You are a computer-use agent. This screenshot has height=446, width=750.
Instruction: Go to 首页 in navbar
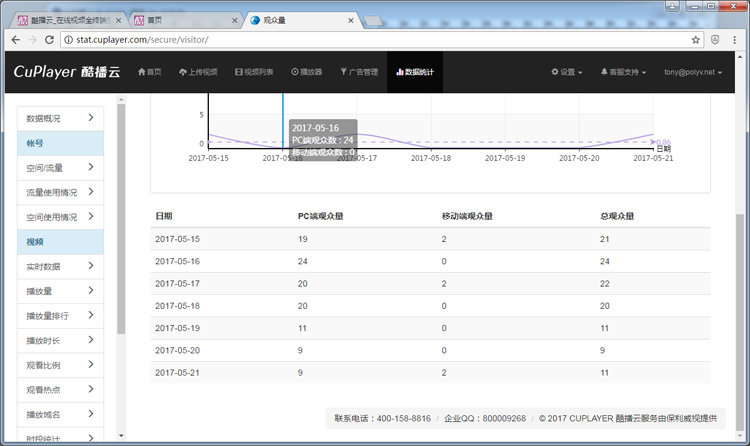[x=148, y=72]
